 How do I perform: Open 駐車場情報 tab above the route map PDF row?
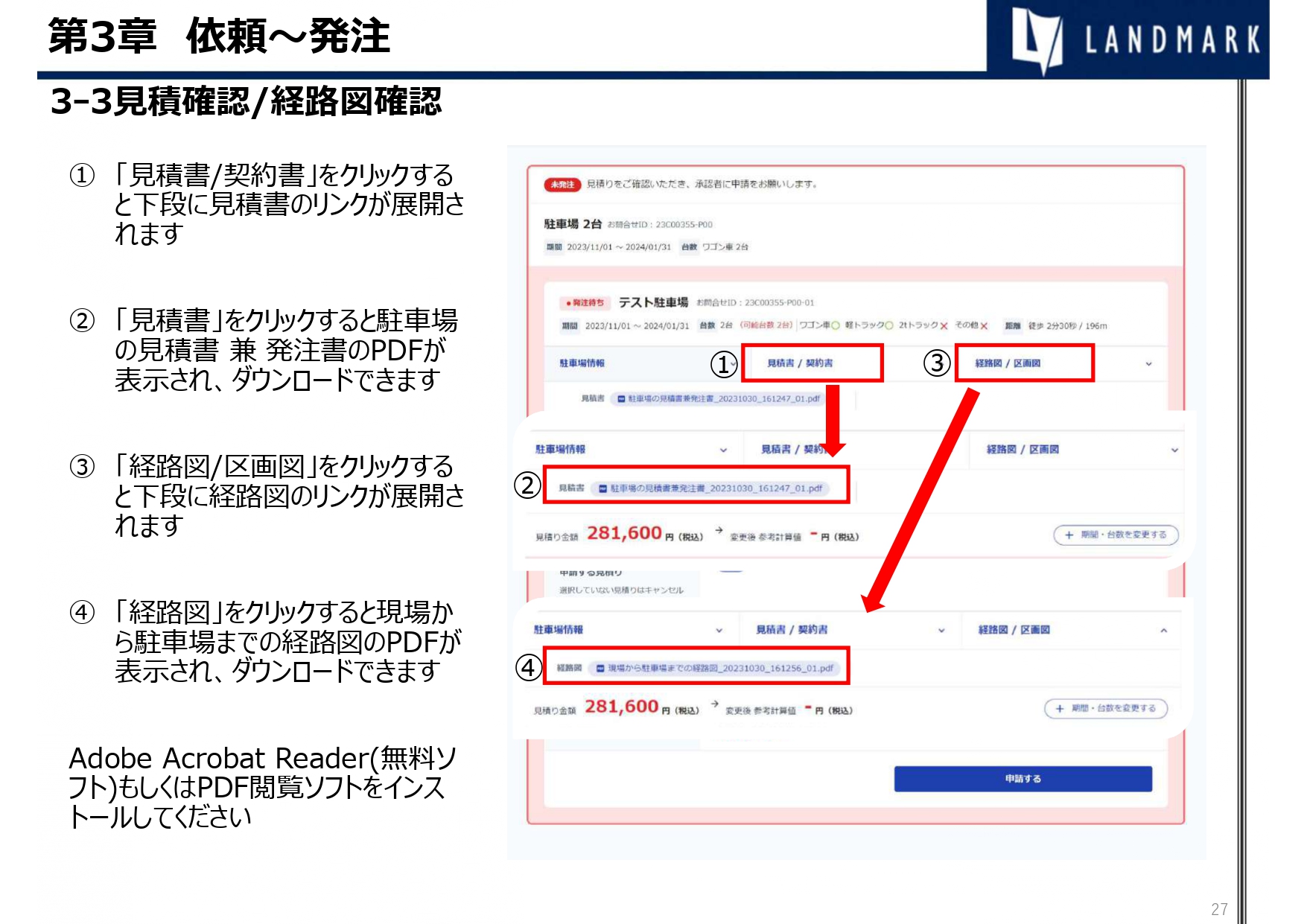(x=558, y=630)
